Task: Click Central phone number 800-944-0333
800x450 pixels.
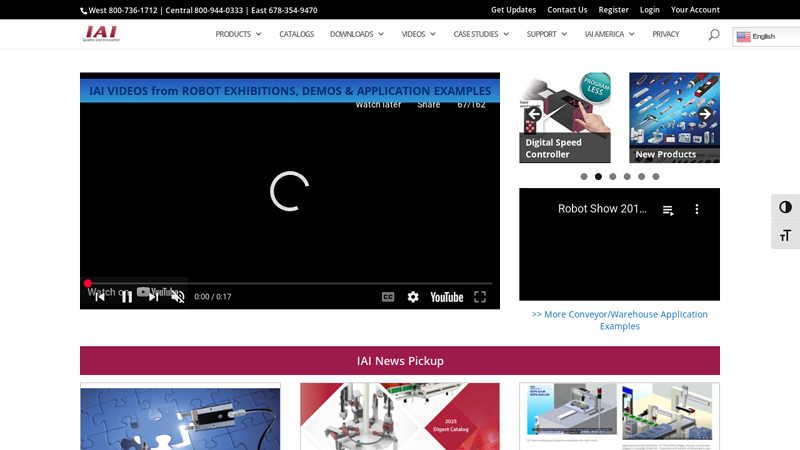Action: (218, 10)
